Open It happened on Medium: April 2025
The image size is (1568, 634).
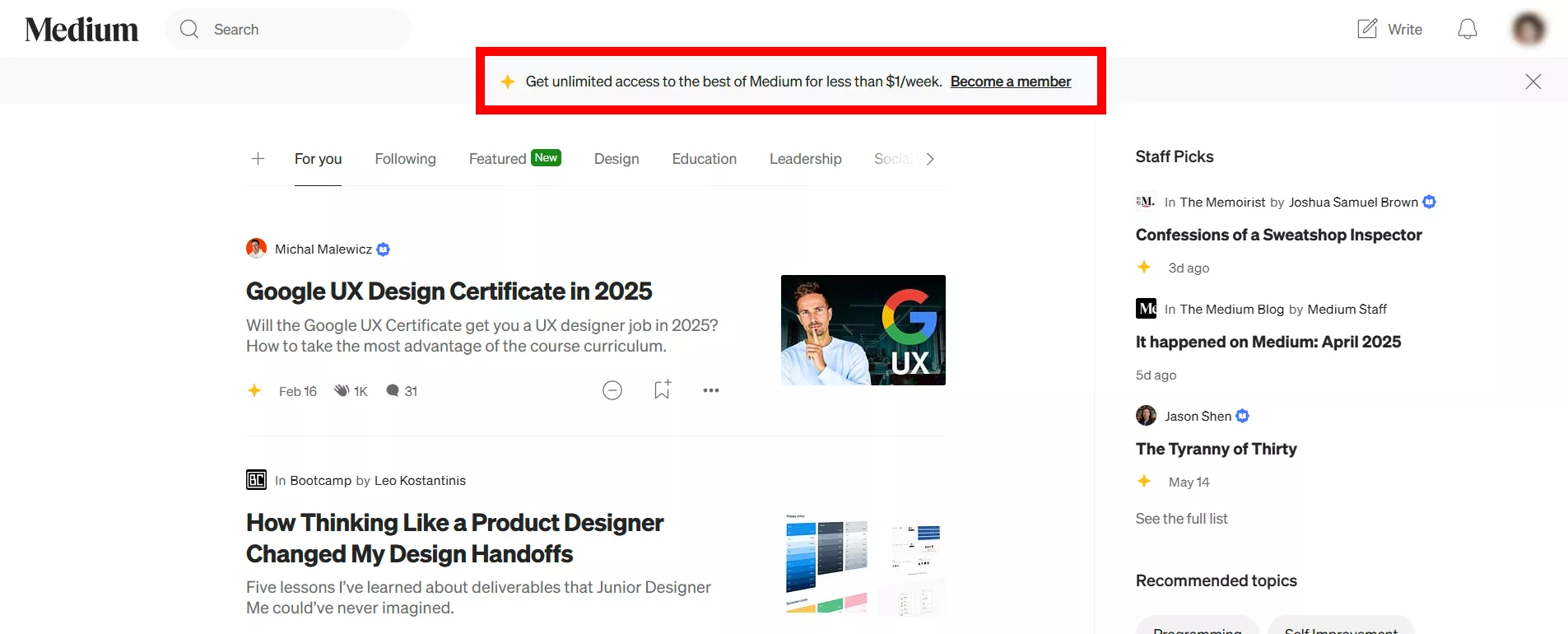pyautogui.click(x=1268, y=343)
